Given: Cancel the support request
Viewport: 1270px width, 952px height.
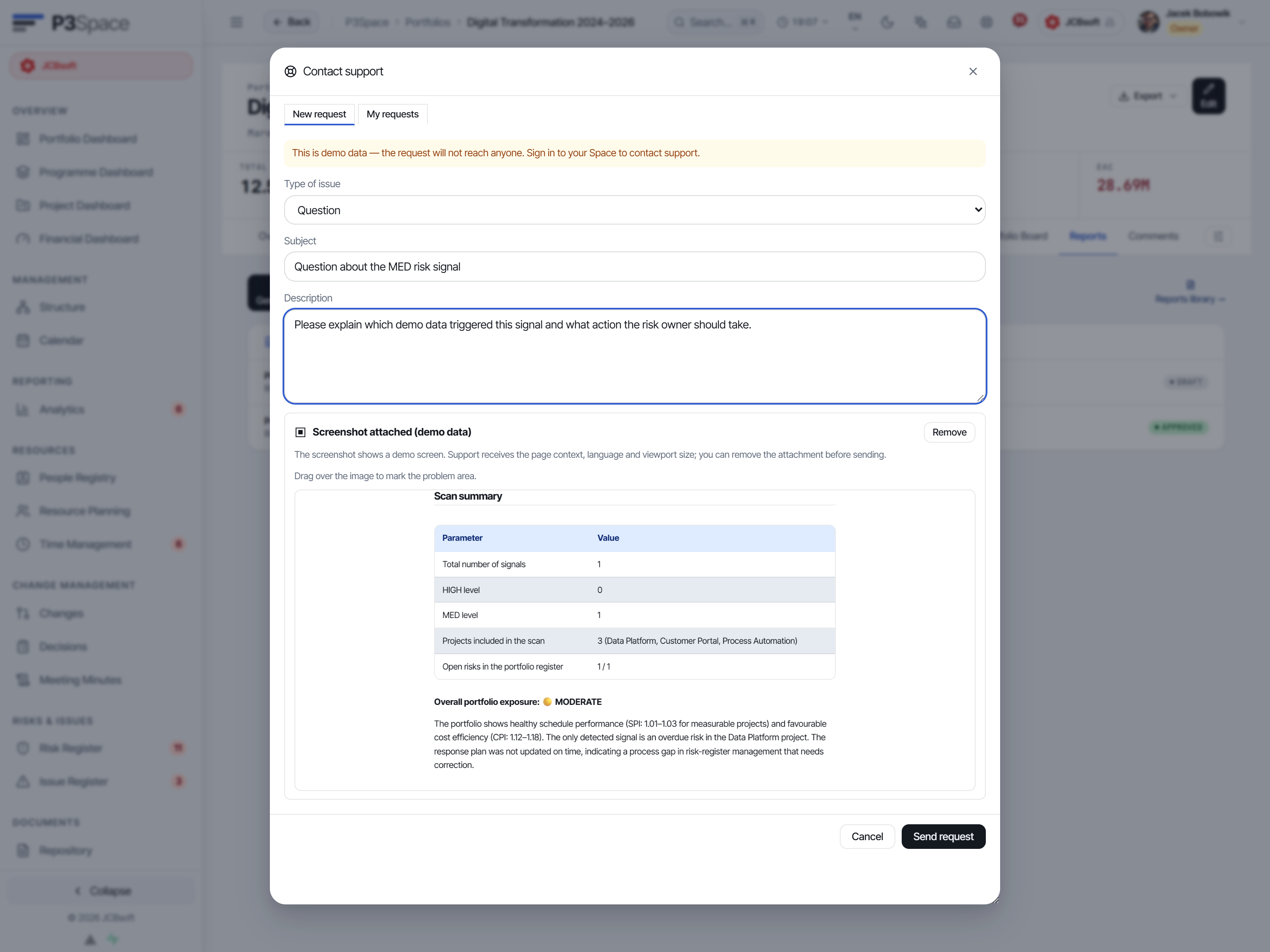Looking at the screenshot, I should (x=867, y=836).
